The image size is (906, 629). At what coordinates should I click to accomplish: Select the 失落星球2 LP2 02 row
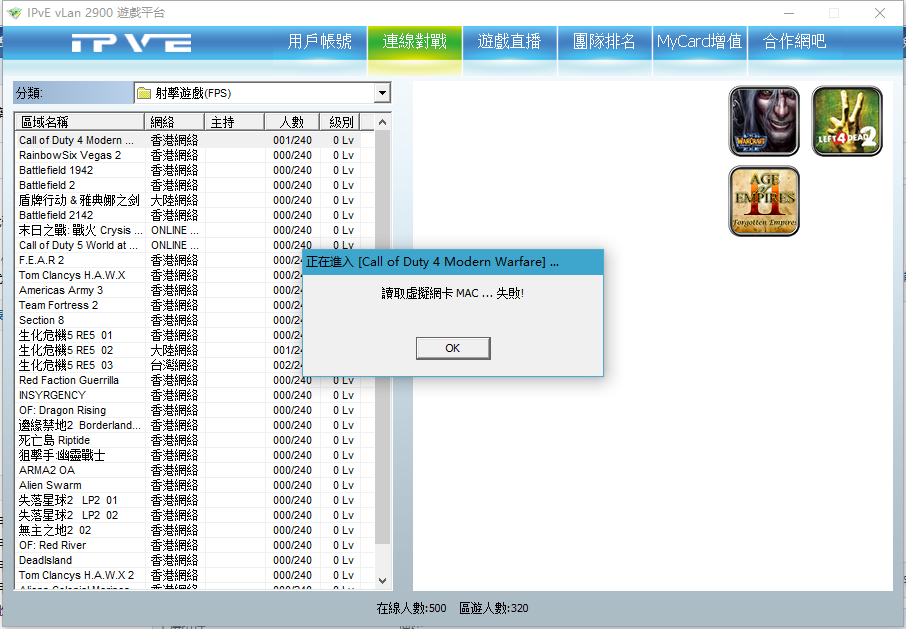[194, 516]
